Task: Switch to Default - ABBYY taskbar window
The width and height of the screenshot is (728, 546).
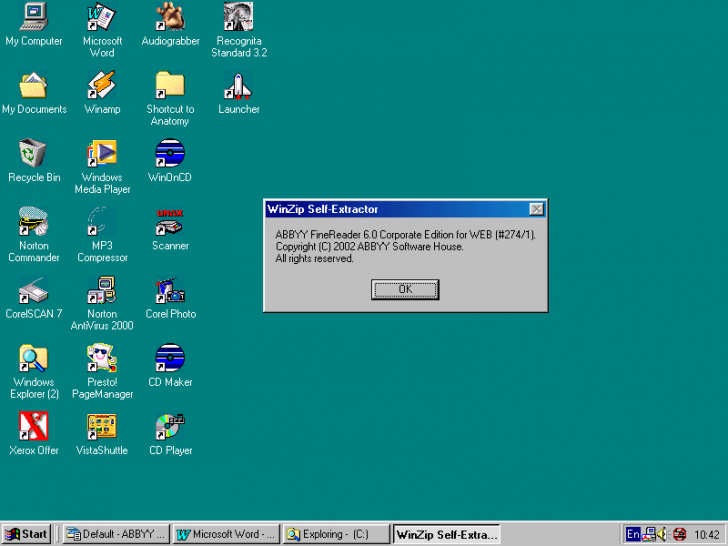Action: (x=116, y=534)
